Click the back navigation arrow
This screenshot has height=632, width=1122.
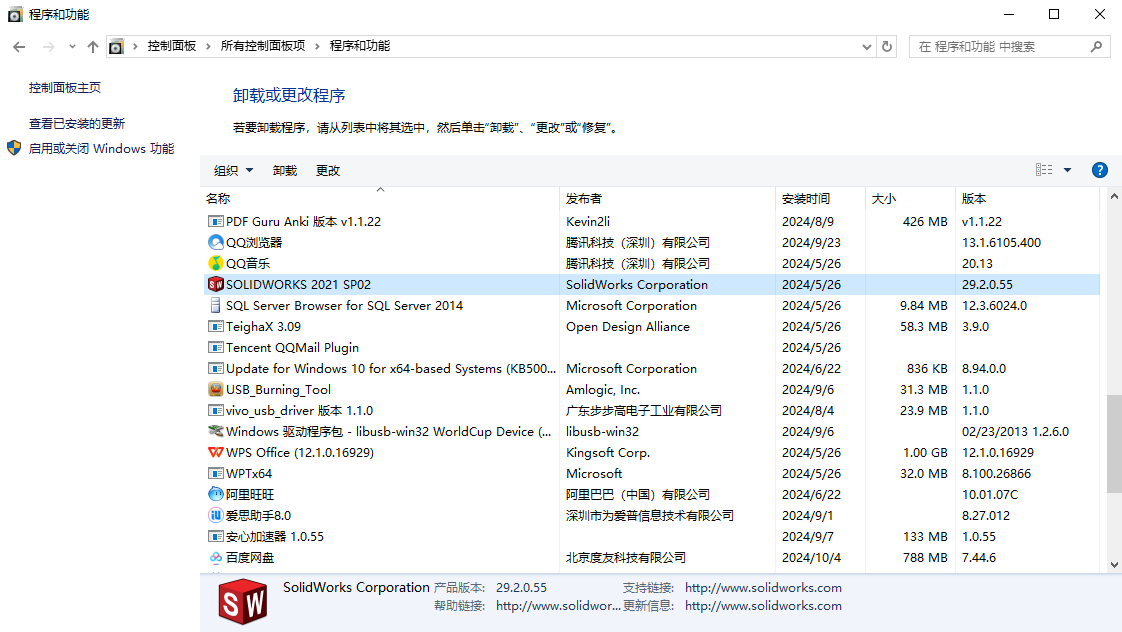(19, 47)
